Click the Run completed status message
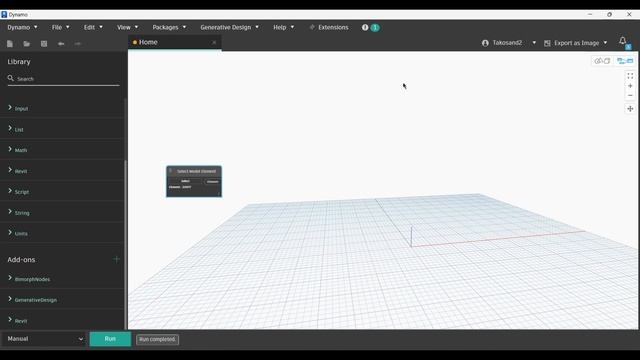 click(157, 339)
